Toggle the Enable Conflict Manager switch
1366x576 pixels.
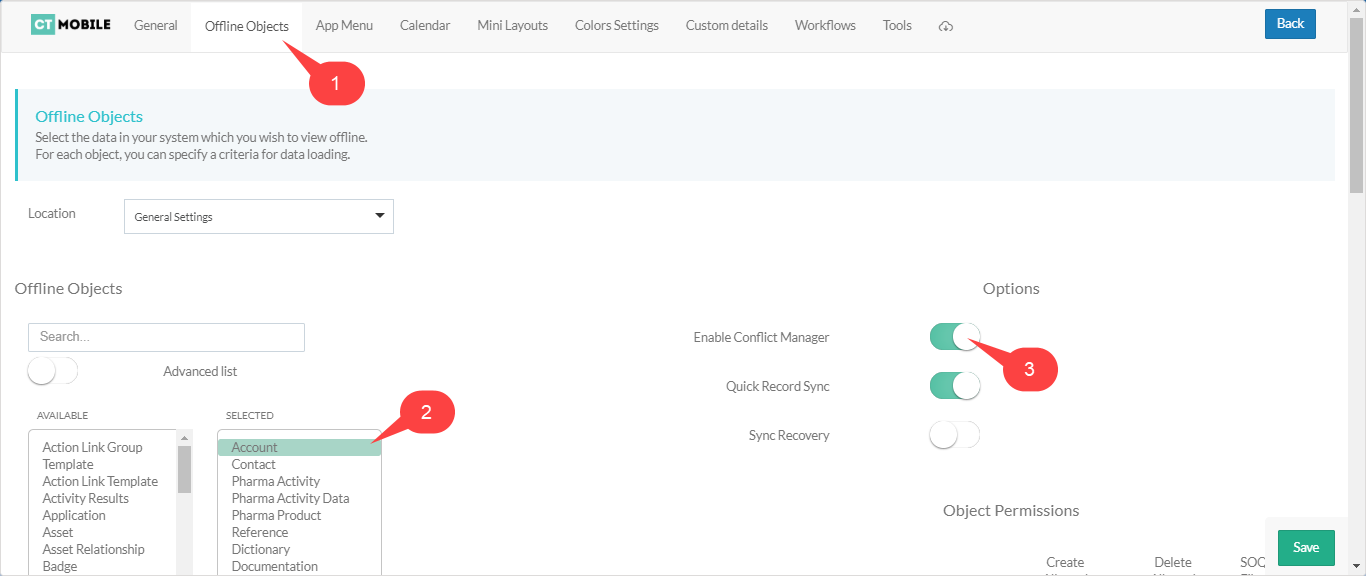tap(954, 337)
